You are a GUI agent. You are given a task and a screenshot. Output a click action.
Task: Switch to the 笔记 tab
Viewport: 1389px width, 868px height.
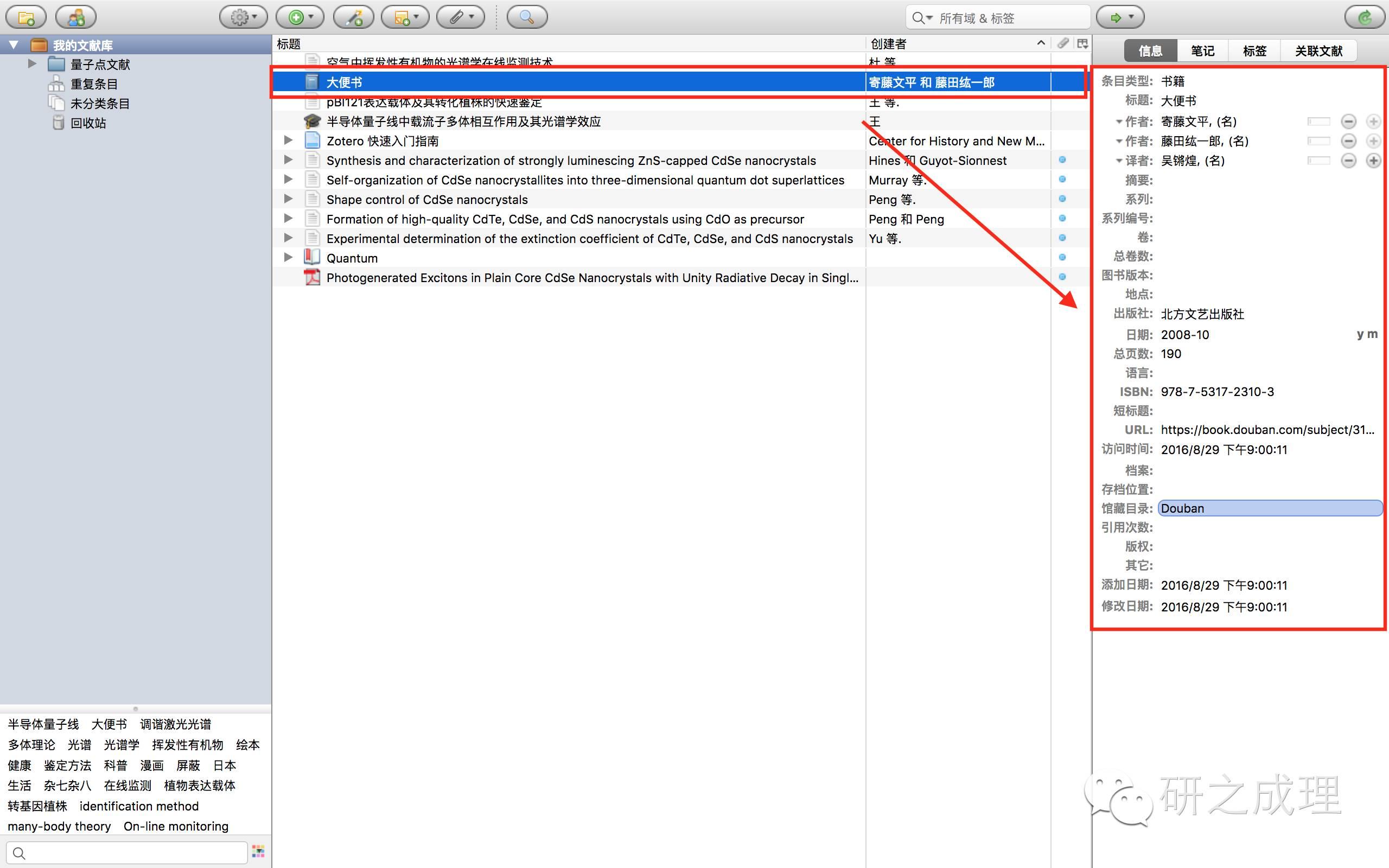[1202, 51]
